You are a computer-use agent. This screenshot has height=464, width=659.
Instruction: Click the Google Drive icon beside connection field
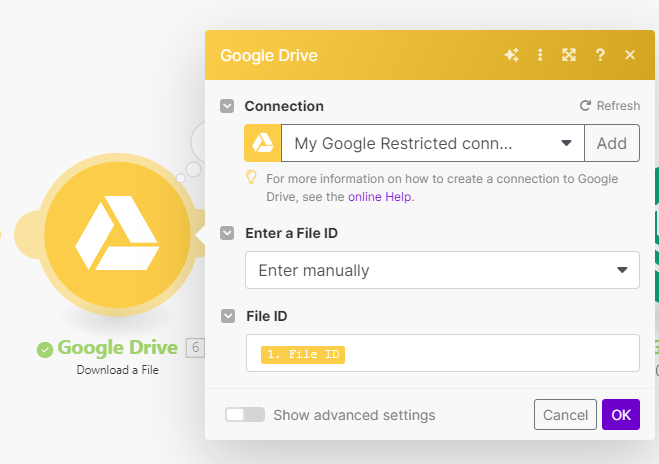(263, 143)
